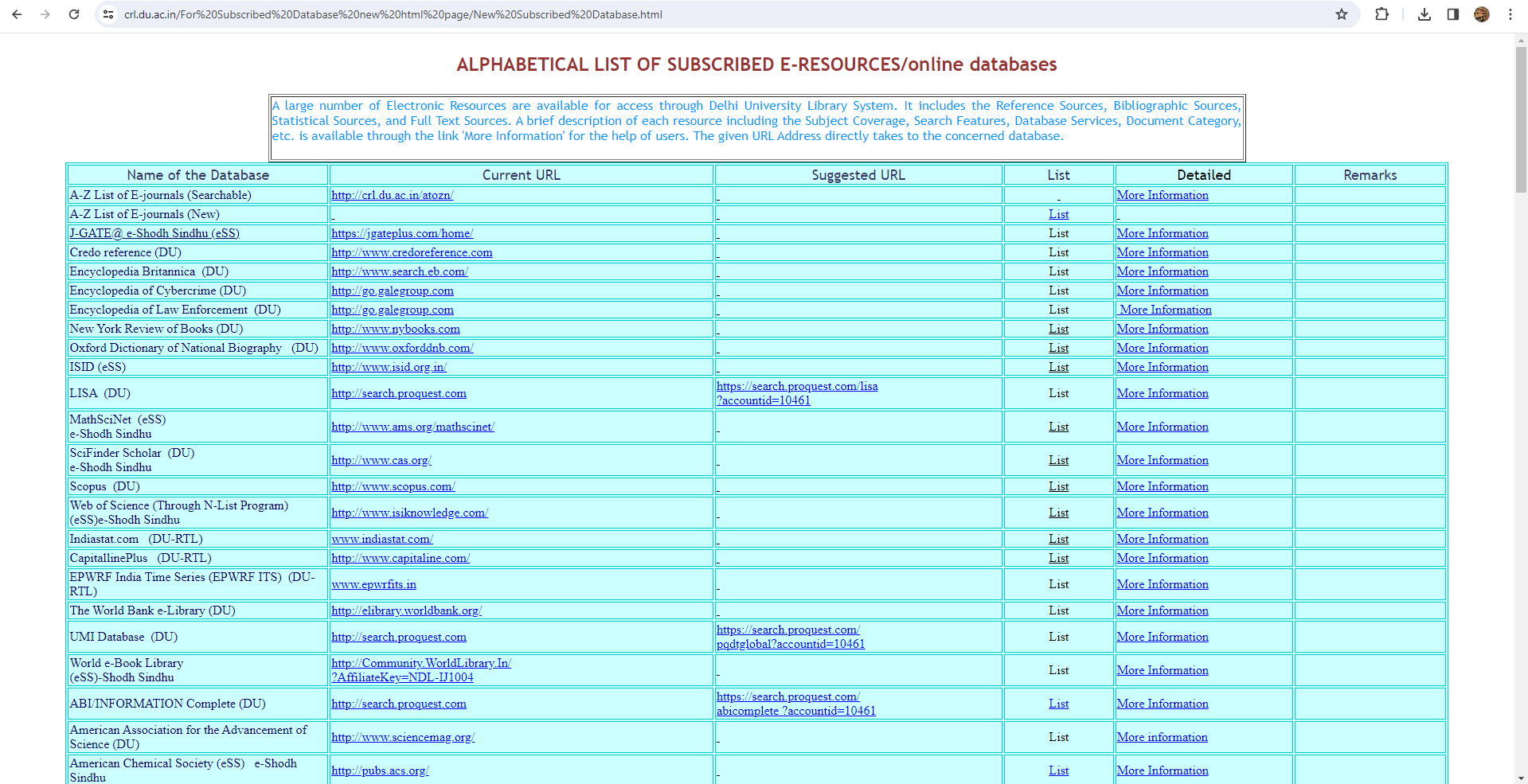This screenshot has width=1528, height=784.
Task: Go forward to the next page
Action: pos(45,14)
